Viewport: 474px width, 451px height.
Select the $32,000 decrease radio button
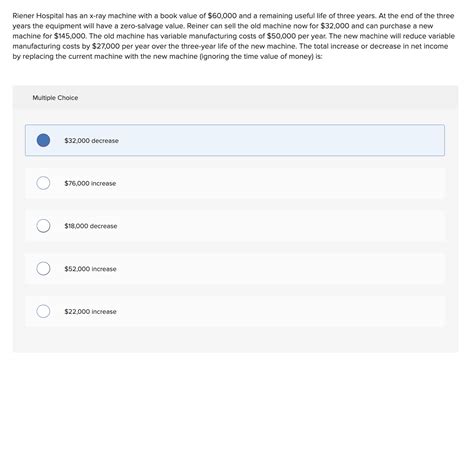[43, 140]
